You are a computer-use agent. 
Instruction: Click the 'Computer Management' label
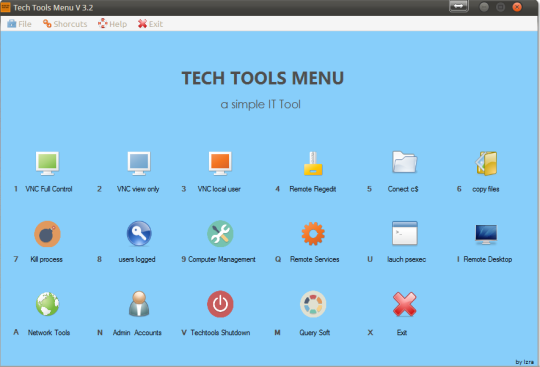(x=222, y=259)
